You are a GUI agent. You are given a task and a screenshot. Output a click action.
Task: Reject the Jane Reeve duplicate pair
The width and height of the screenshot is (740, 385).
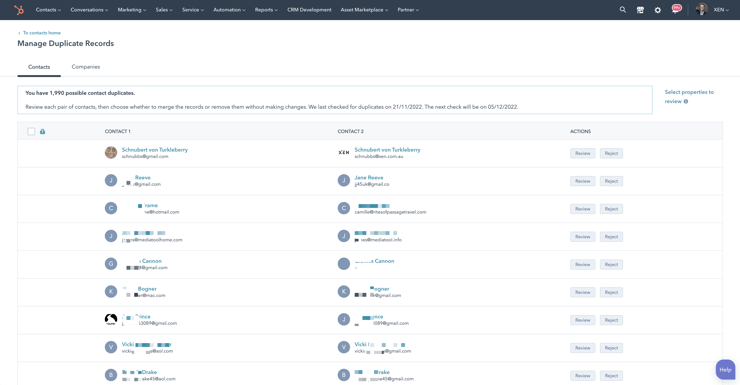pos(611,181)
